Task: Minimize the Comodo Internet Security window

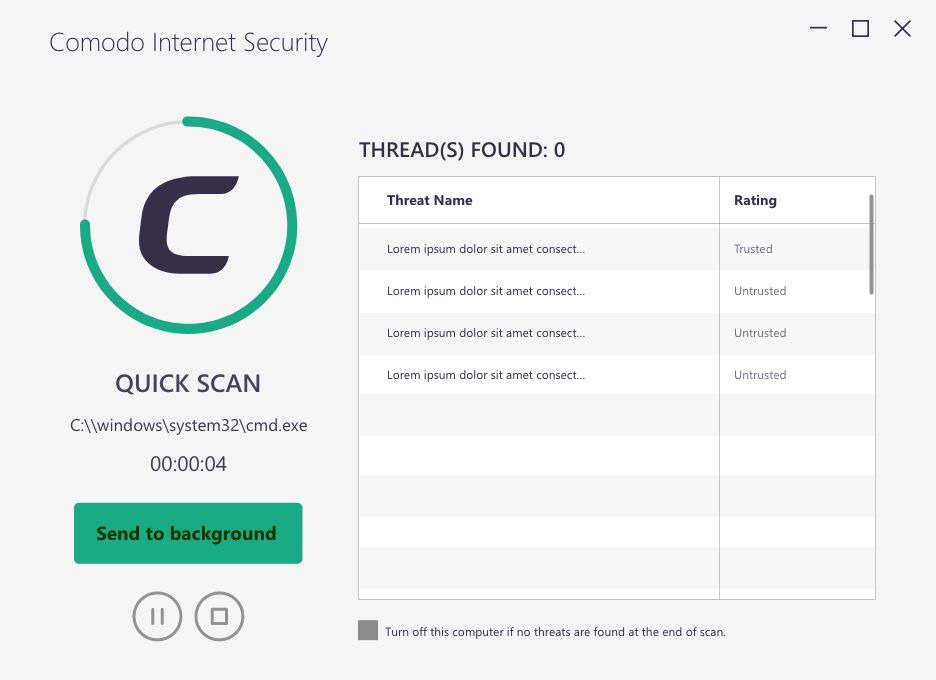Action: point(818,28)
